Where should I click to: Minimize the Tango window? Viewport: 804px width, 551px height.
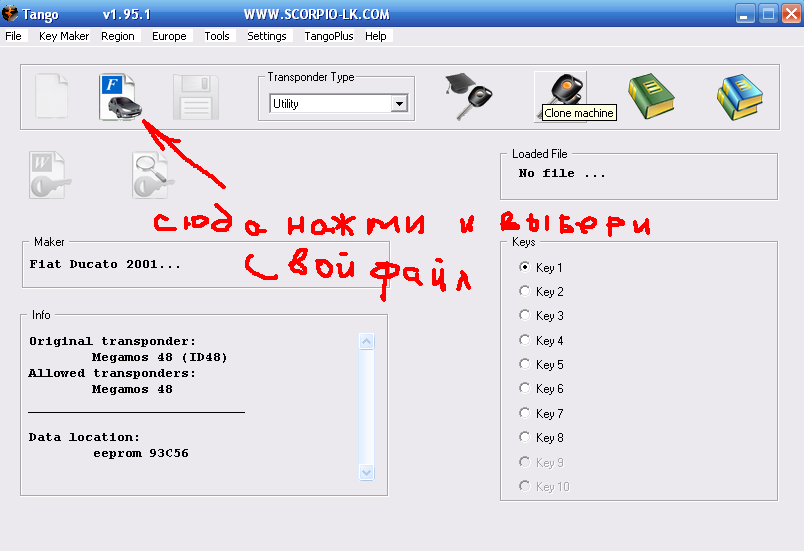pos(745,14)
